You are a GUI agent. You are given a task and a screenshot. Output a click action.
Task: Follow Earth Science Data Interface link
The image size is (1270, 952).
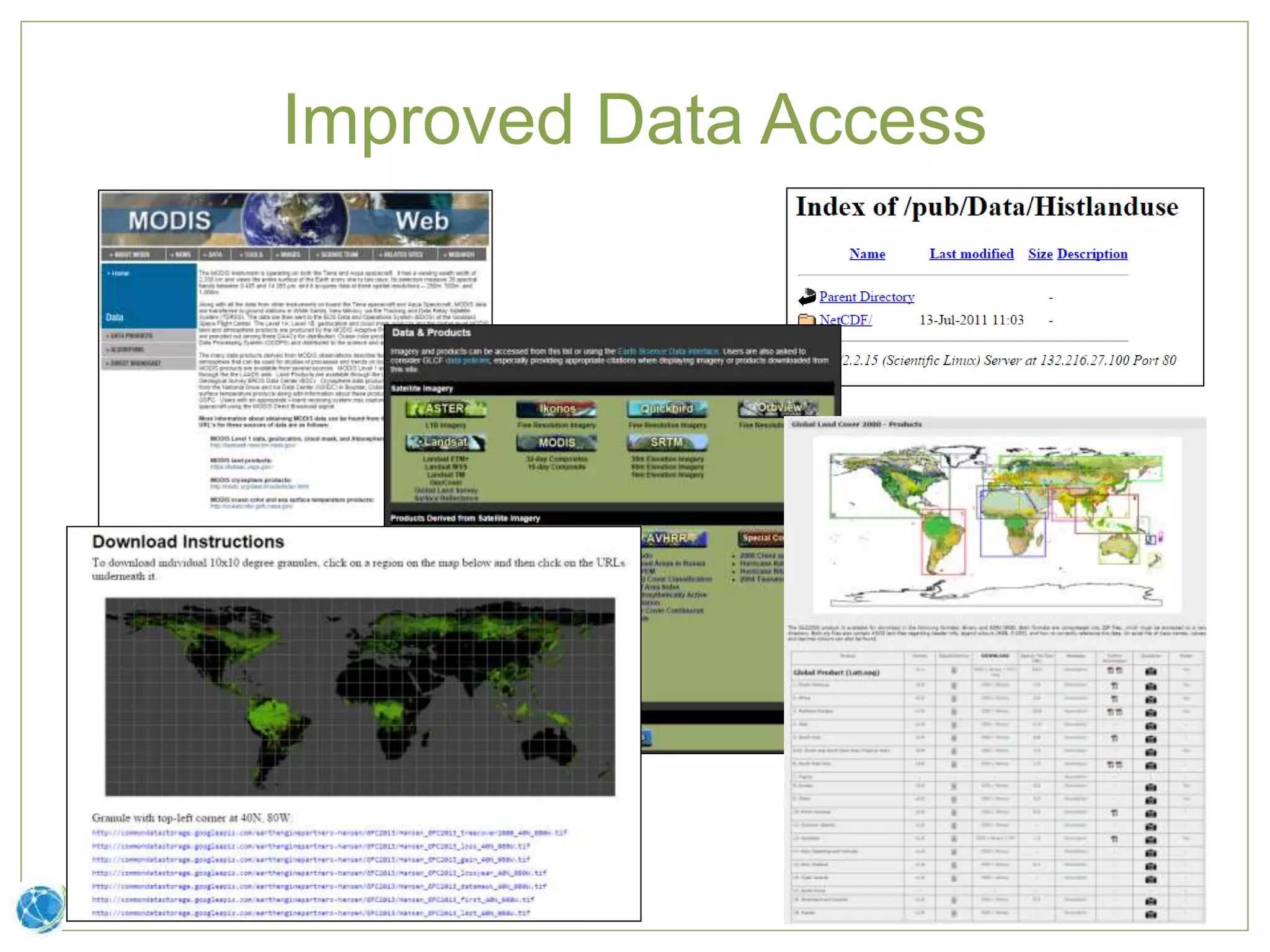tap(668, 351)
